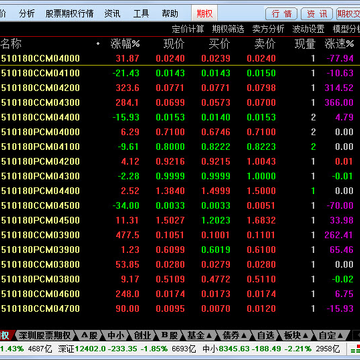Sort by the 涨速% column header
The height and width of the screenshot is (360, 360).
point(339,44)
